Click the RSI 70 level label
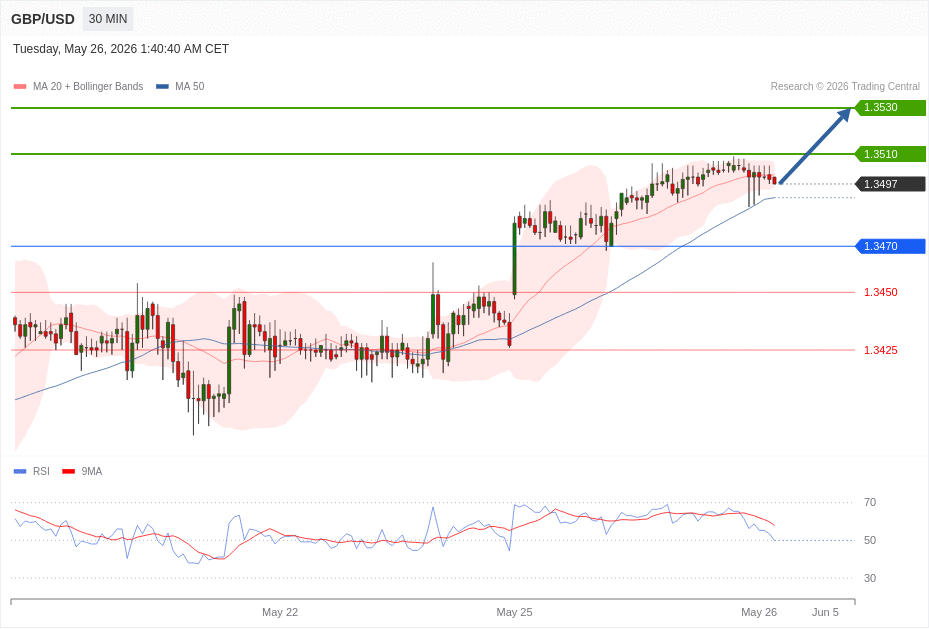This screenshot has height=629, width=929. tap(870, 502)
